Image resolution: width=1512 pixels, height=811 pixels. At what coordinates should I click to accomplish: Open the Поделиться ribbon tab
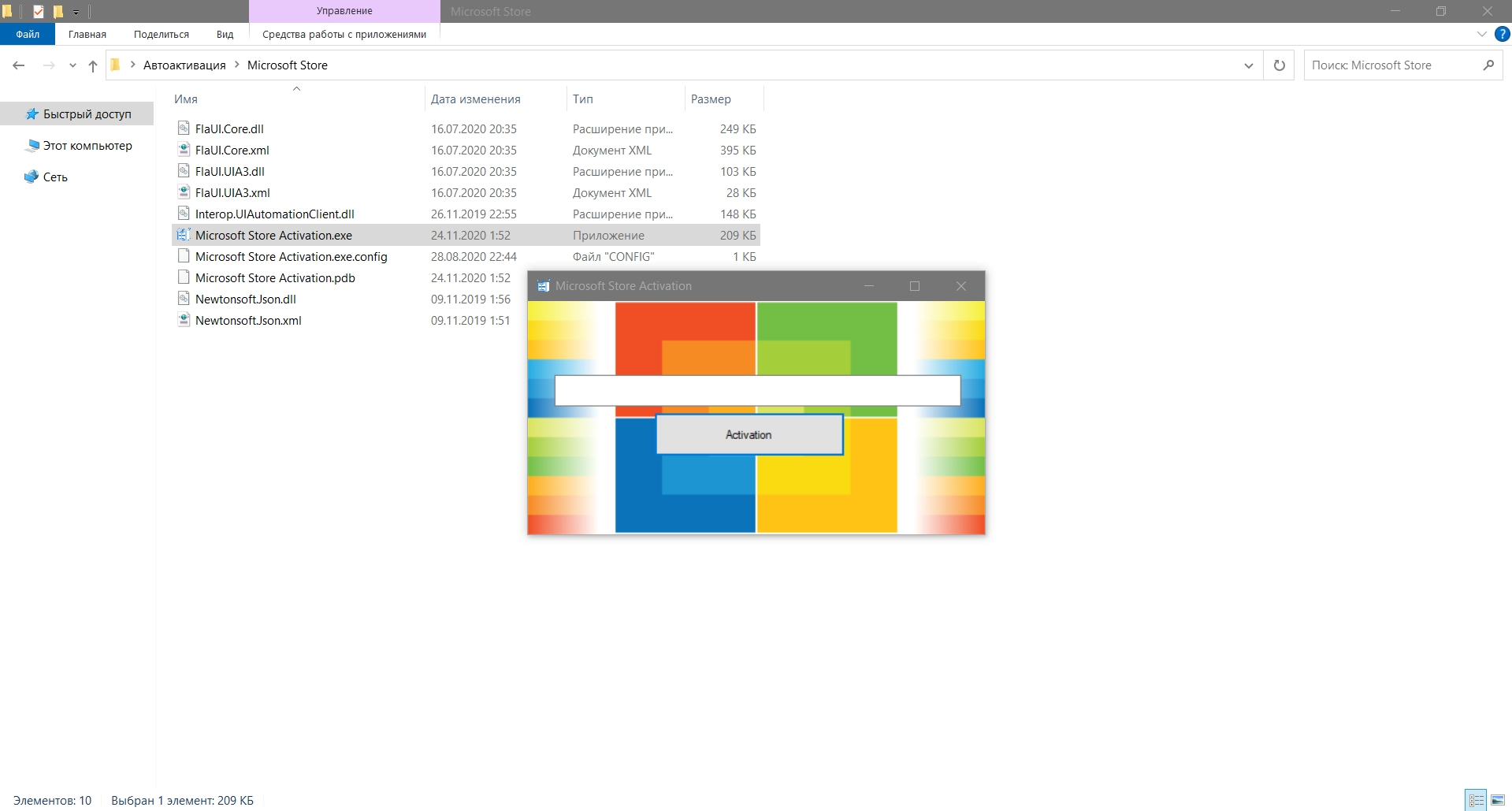click(162, 34)
